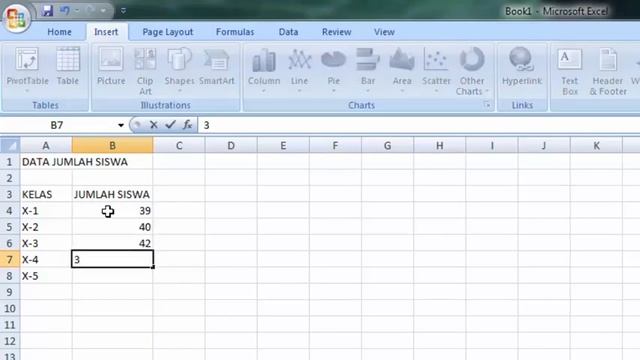Click the Select All corner button
This screenshot has height=360, width=640.
10,145
